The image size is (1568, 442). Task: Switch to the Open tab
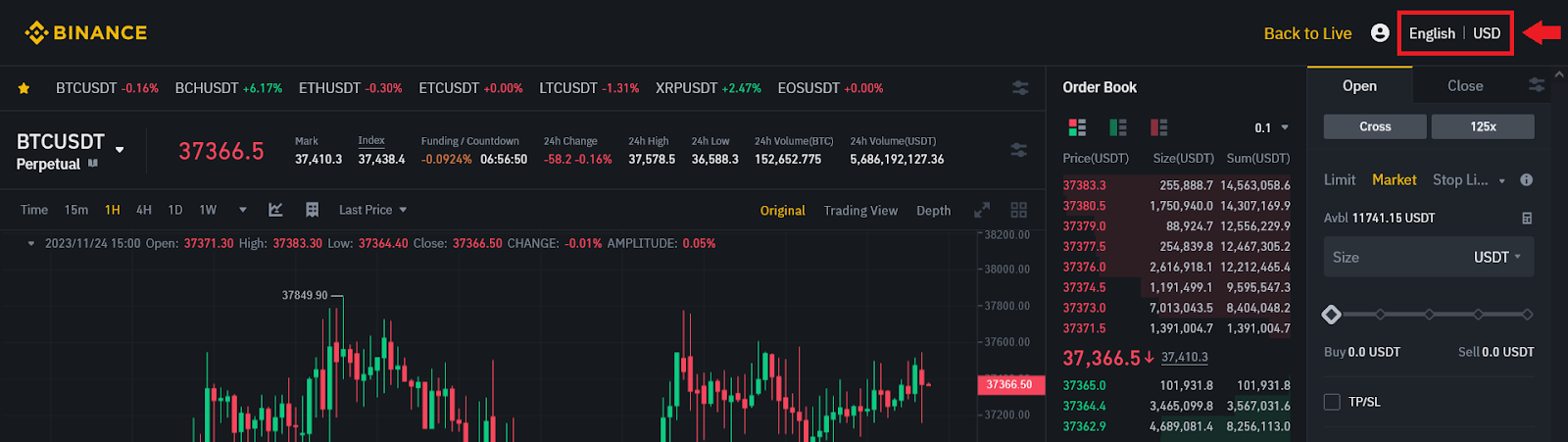[1359, 86]
